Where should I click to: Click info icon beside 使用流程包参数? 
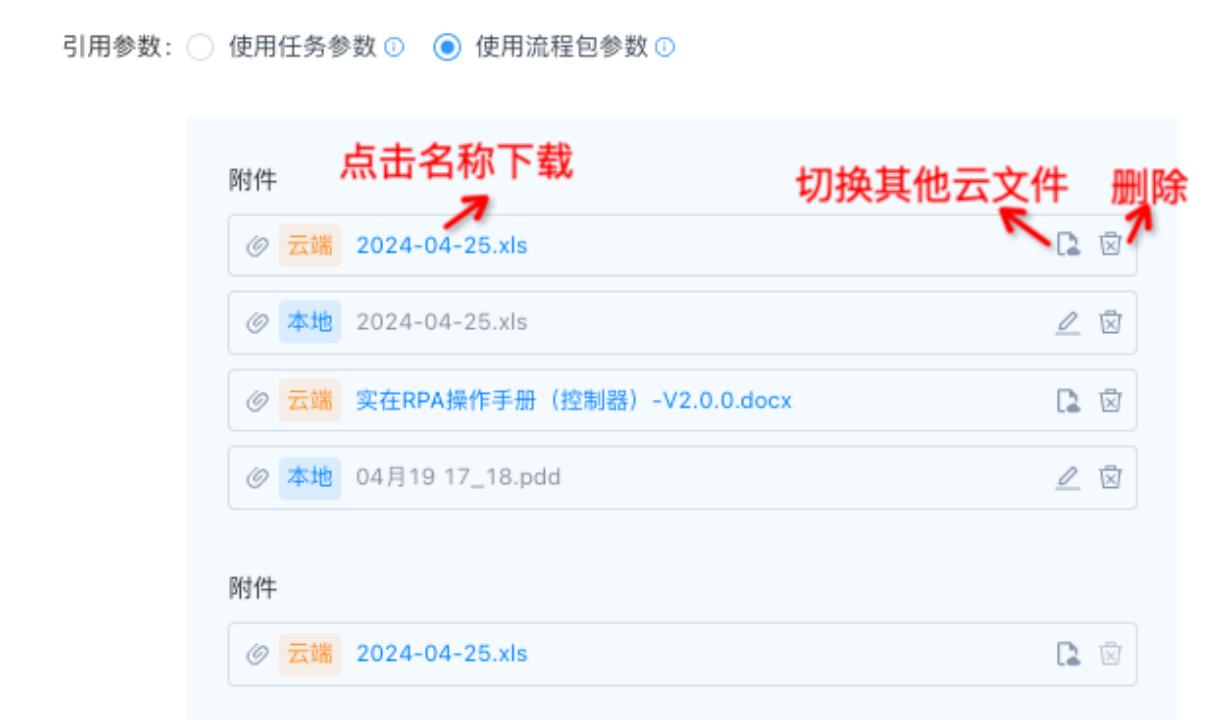pos(665,47)
